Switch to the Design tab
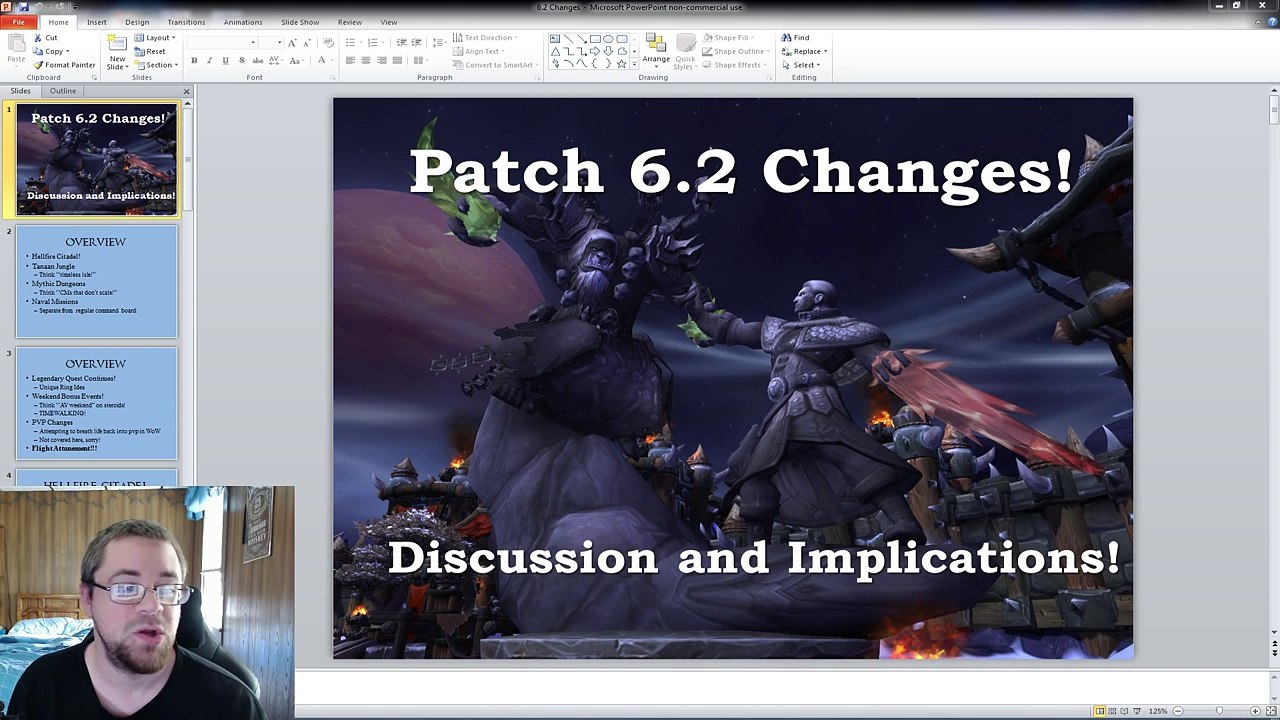Image resolution: width=1280 pixels, height=720 pixels. click(x=137, y=22)
